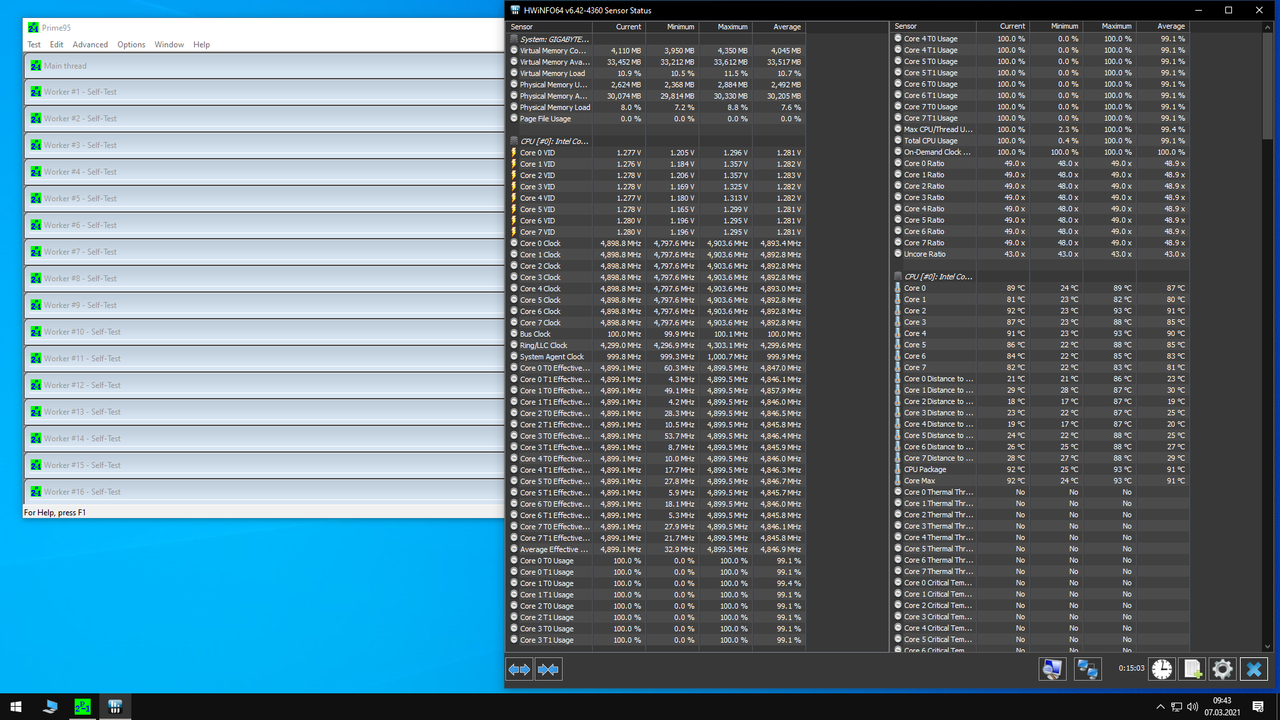The height and width of the screenshot is (720, 1280).
Task: Collapse the CPU [#0]: Intel Co... group in left panel
Action: click(x=514, y=141)
